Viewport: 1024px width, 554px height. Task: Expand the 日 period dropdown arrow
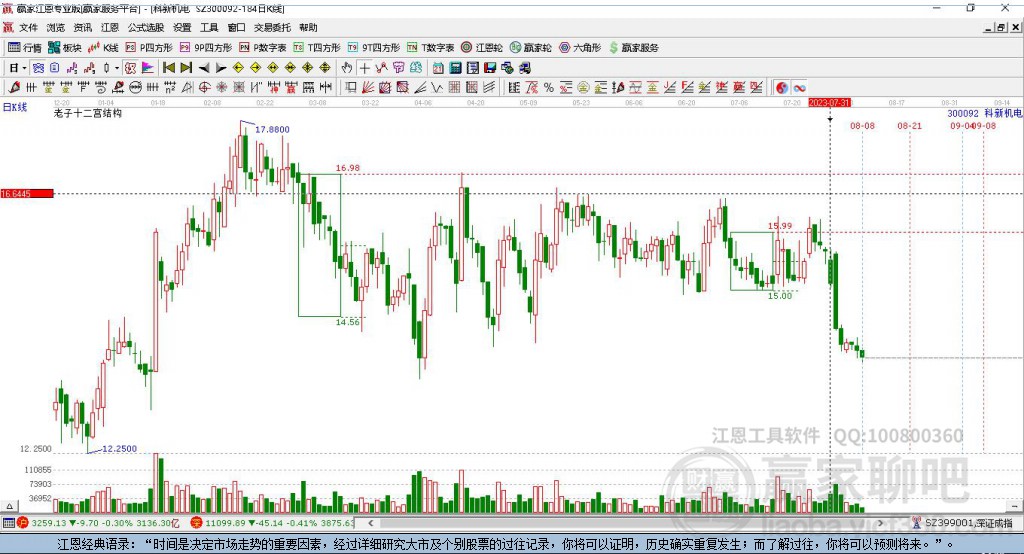tap(24, 68)
